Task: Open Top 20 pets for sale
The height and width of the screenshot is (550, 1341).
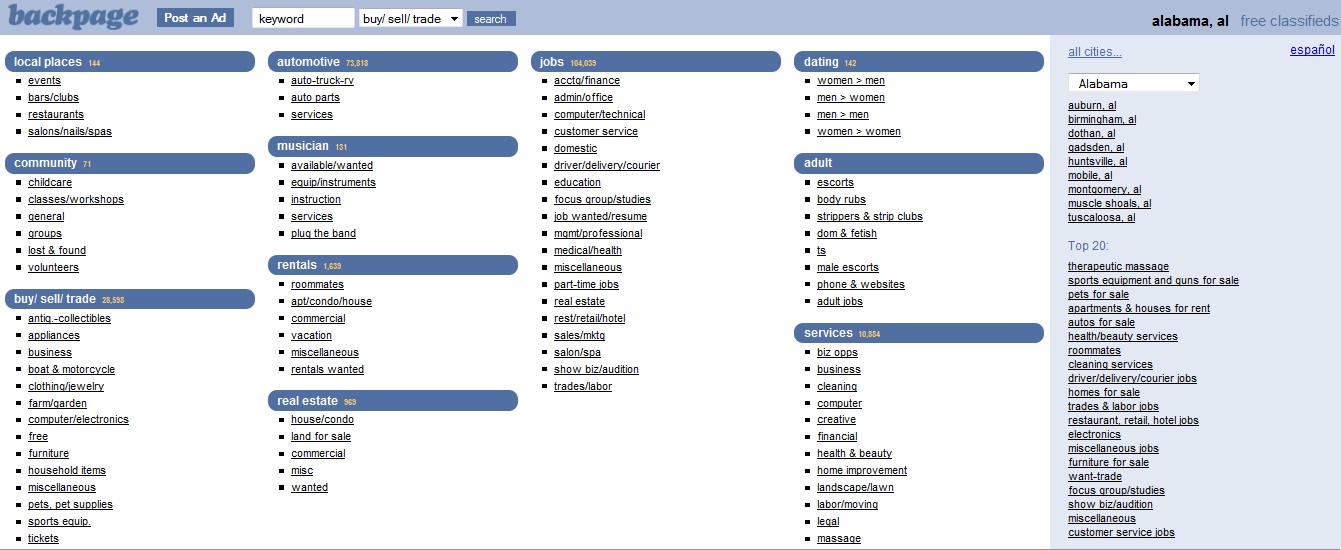Action: pos(1098,295)
